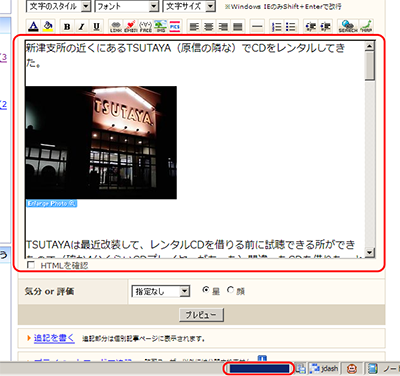This screenshot has height=376, width=400.
Task: Open the フォント dropdown
Action: coord(126,6)
